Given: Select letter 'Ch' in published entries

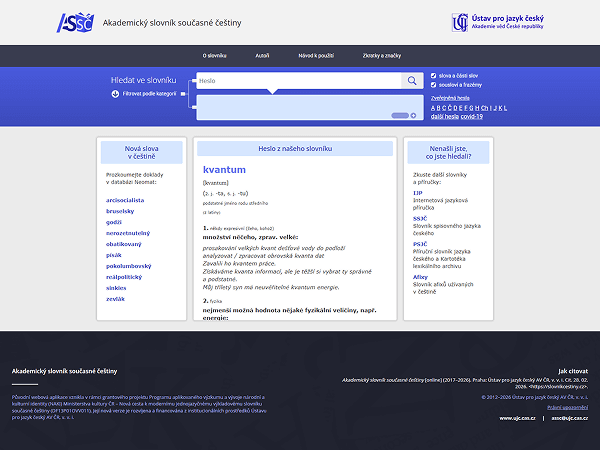Looking at the screenshot, I should coord(484,108).
